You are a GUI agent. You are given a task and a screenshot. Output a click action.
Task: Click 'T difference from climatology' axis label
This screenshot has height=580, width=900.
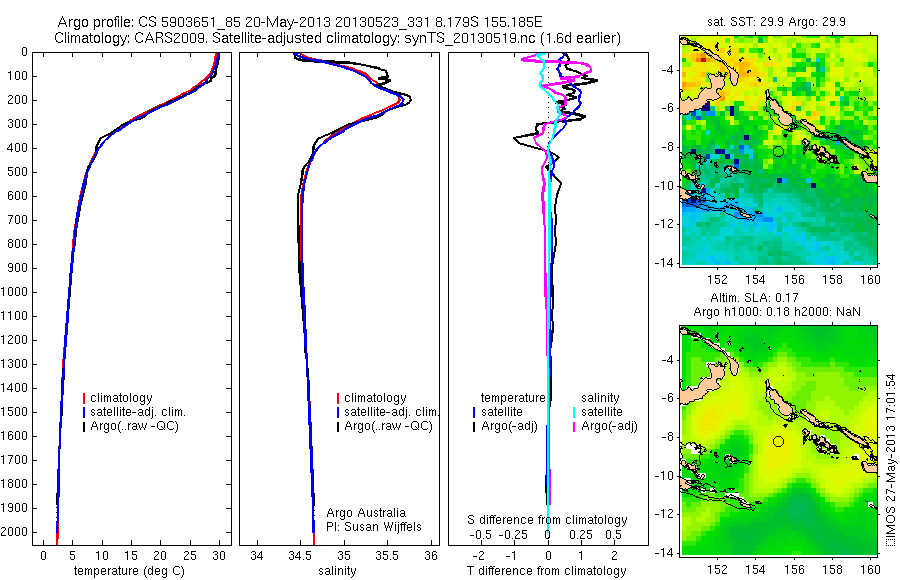(546, 571)
